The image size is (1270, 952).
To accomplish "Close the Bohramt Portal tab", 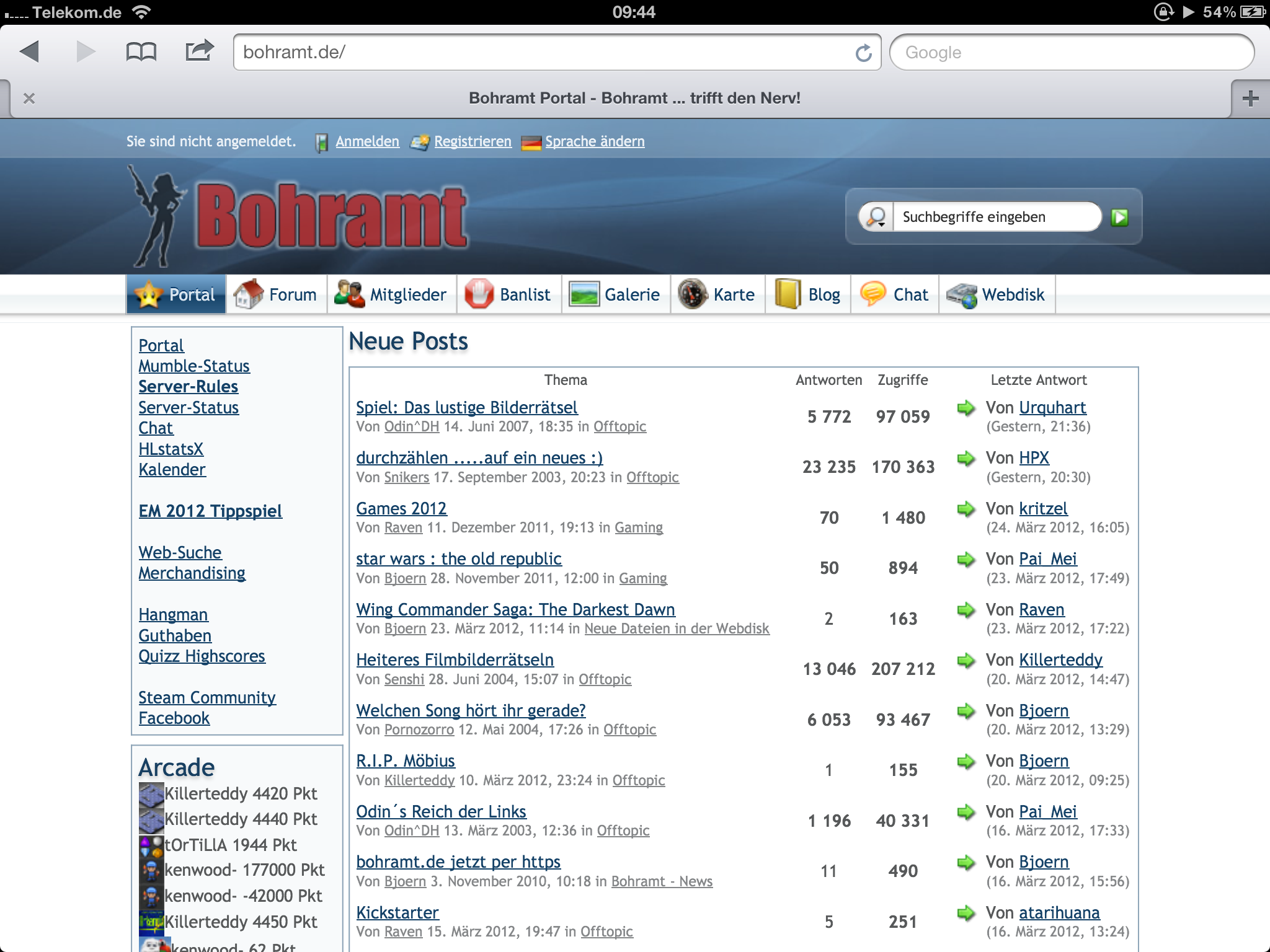I will 29,99.
